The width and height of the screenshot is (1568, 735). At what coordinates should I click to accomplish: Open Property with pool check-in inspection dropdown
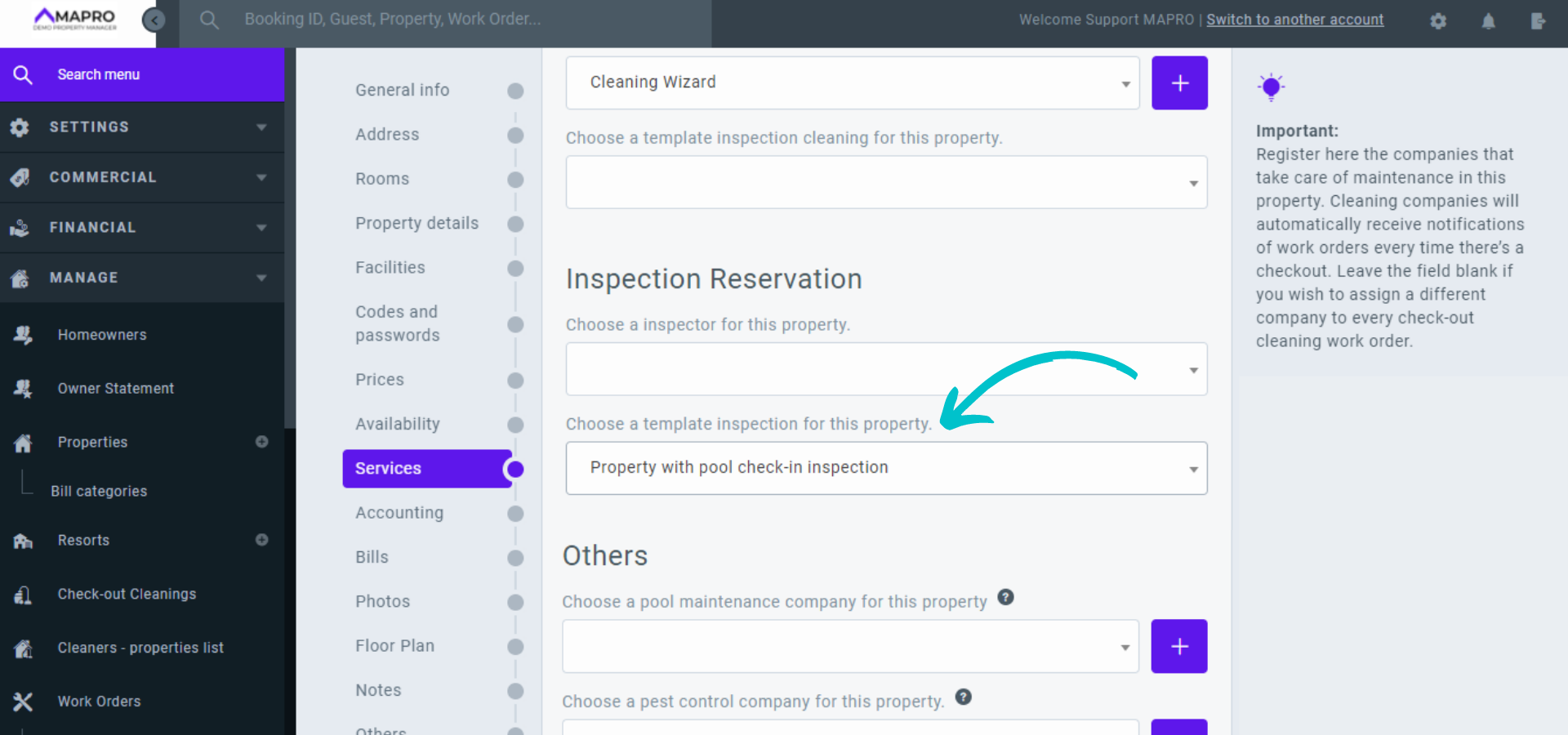(886, 468)
